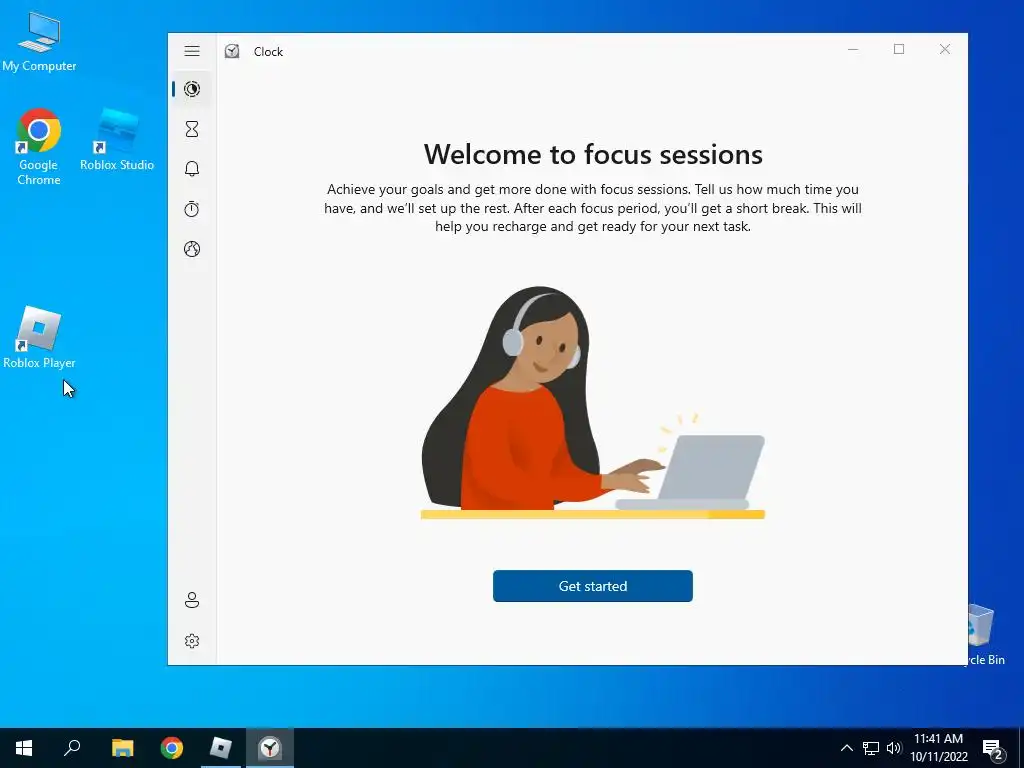The width and height of the screenshot is (1024, 768).
Task: Click the Get started button
Action: point(592,586)
